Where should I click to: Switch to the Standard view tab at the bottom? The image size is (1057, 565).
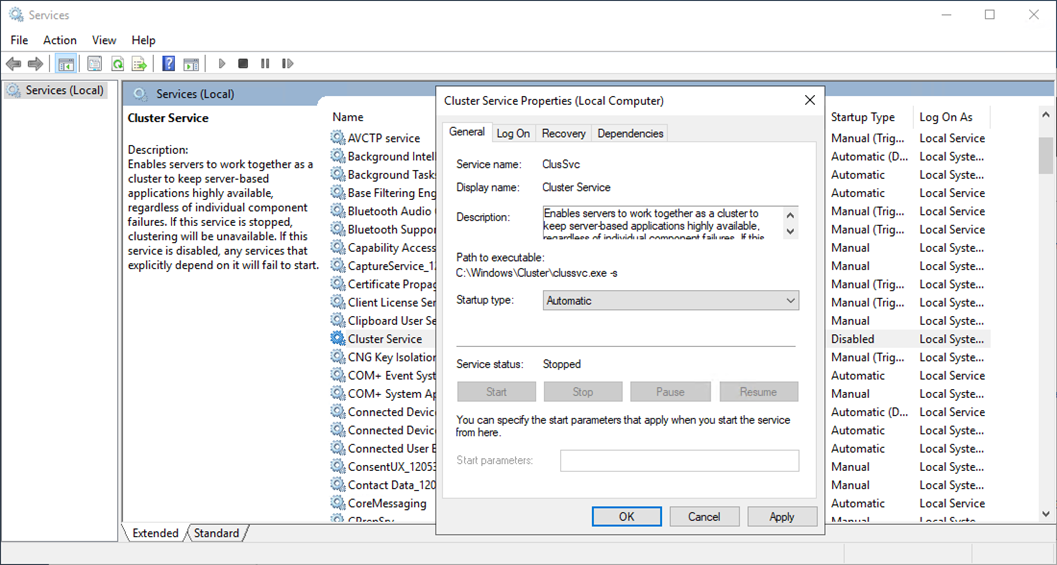click(216, 534)
